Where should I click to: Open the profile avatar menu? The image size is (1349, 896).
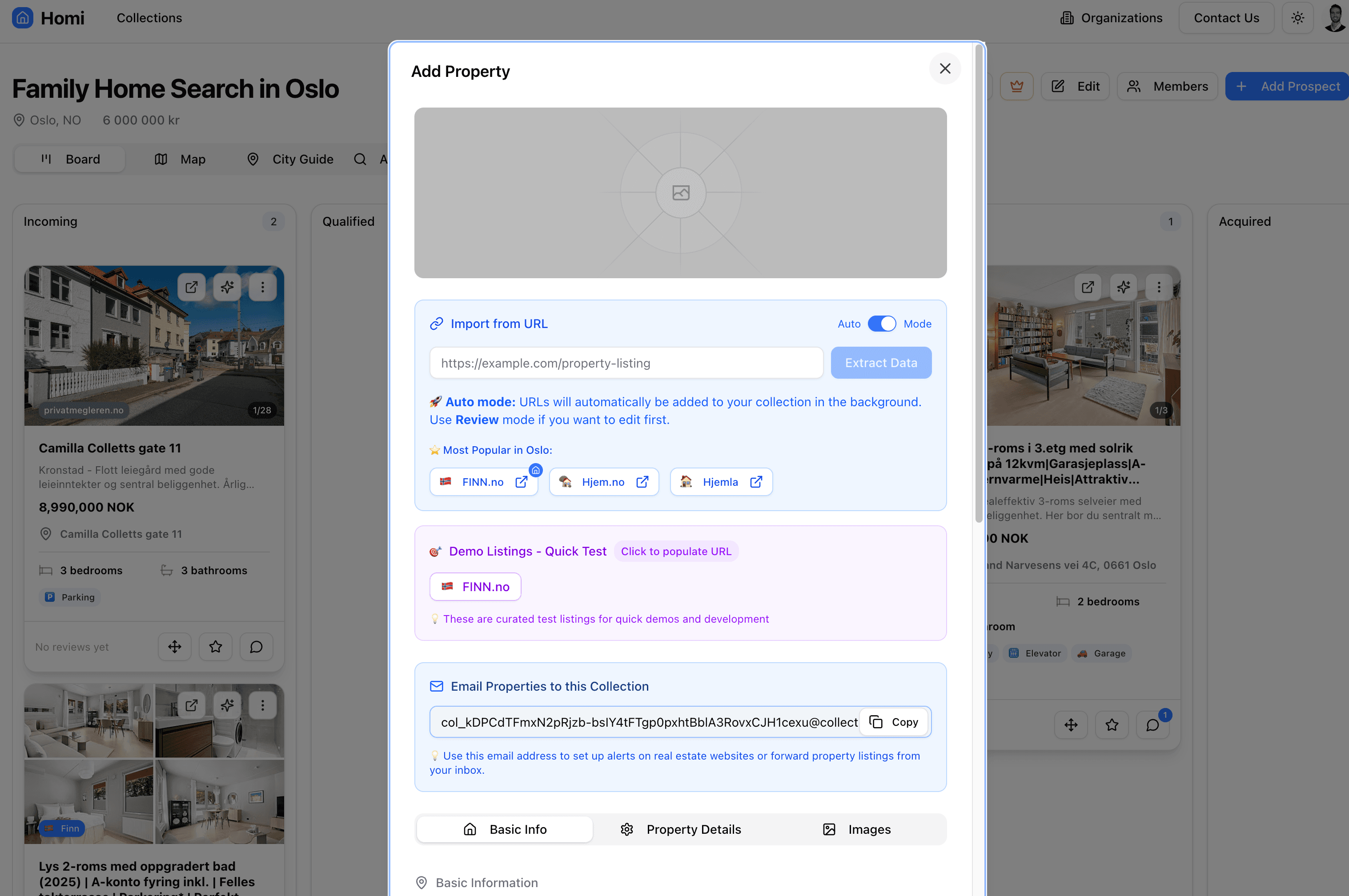(x=1334, y=18)
